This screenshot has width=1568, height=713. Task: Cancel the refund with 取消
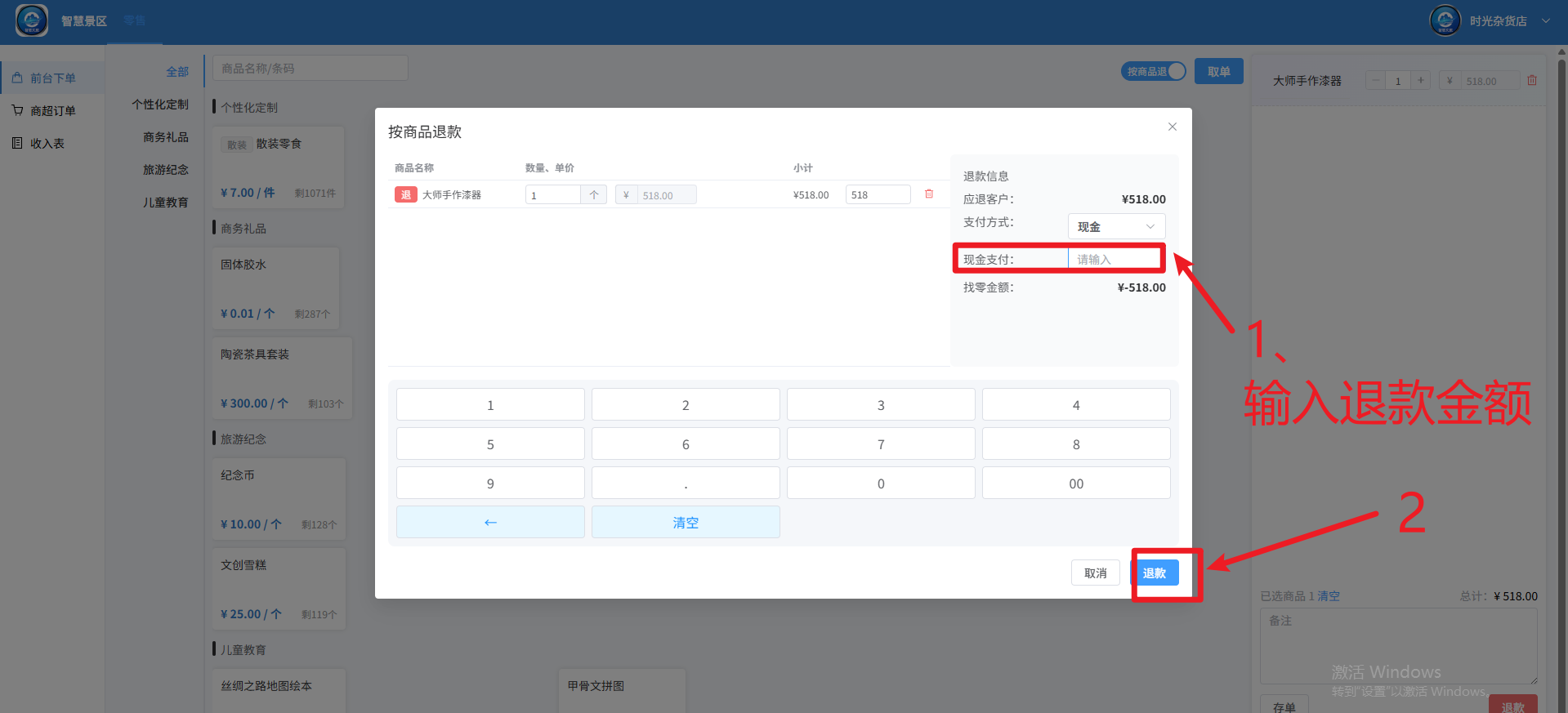1095,573
